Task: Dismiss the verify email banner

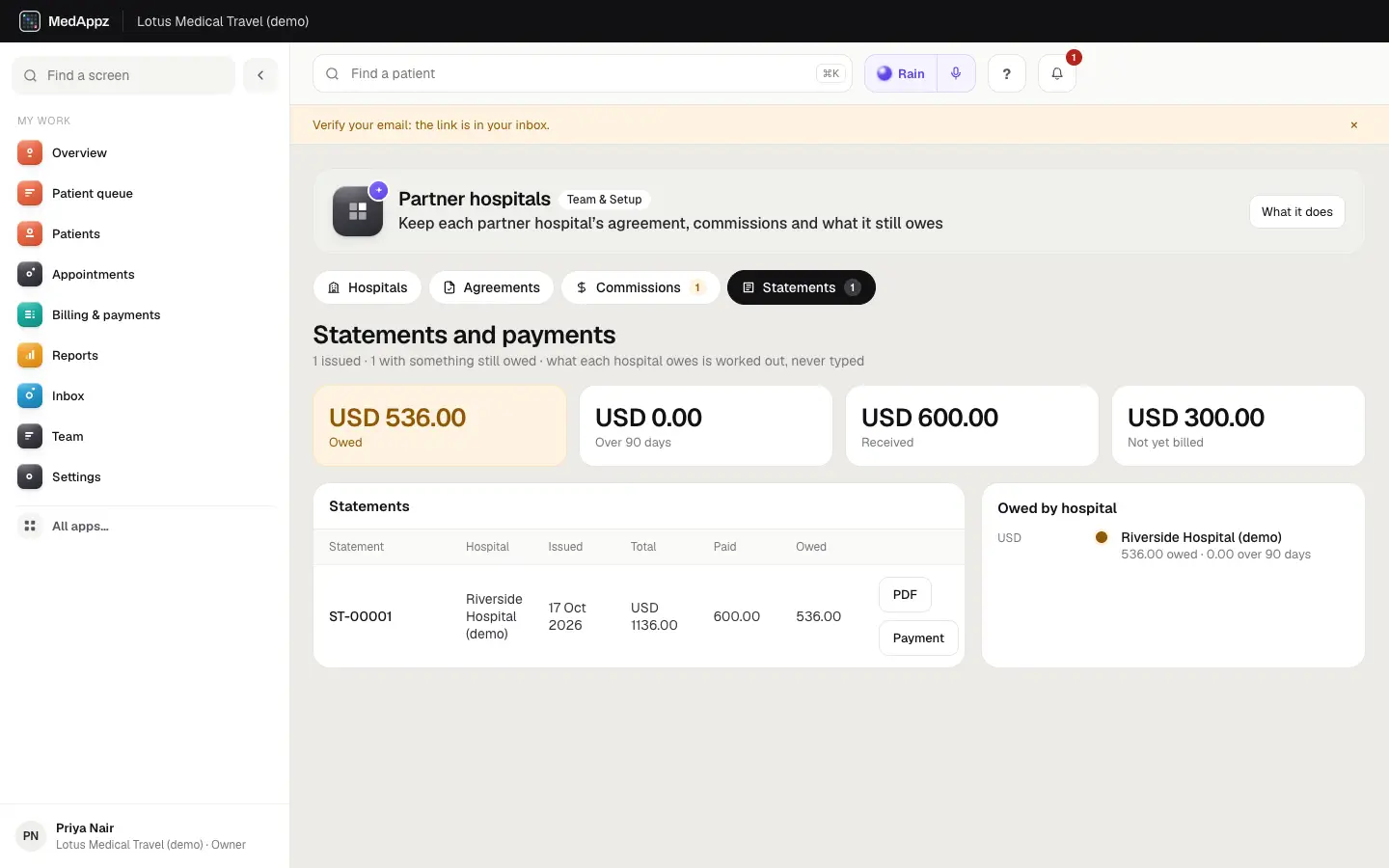Action: tap(1354, 125)
